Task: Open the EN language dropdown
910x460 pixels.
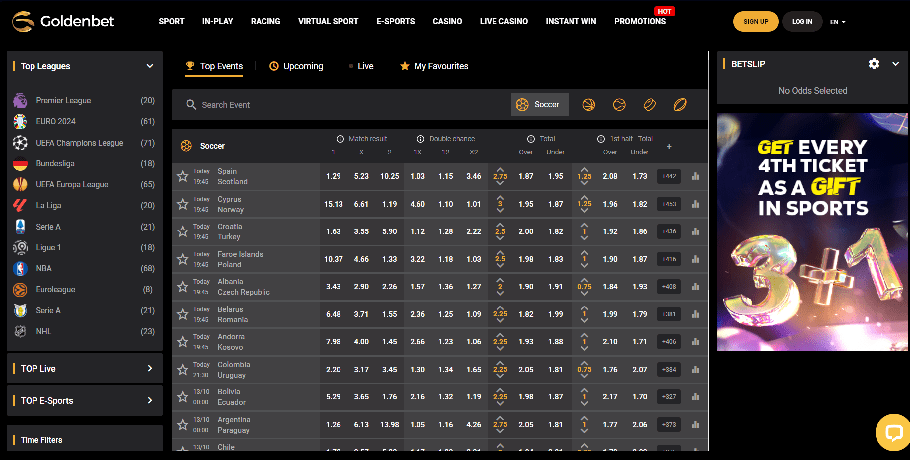Action: coord(838,21)
